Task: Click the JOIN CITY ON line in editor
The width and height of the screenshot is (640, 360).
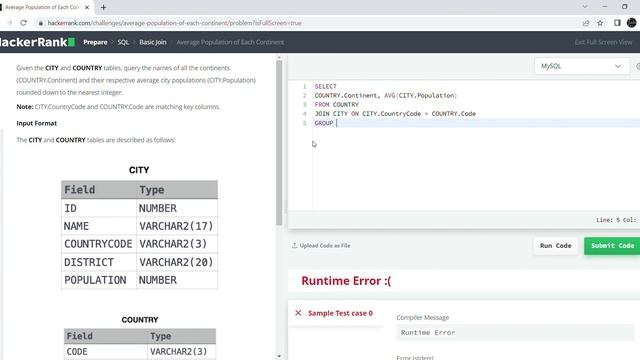Action: tap(395, 114)
